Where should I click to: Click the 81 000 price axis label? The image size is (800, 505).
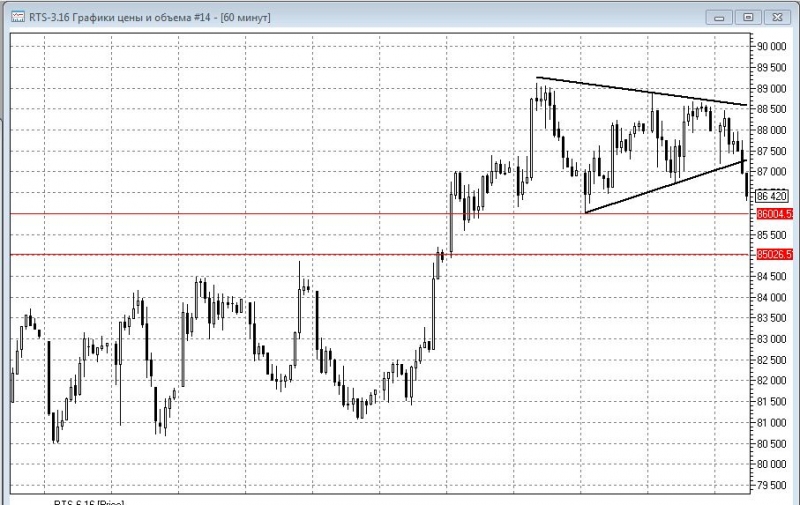(x=771, y=422)
